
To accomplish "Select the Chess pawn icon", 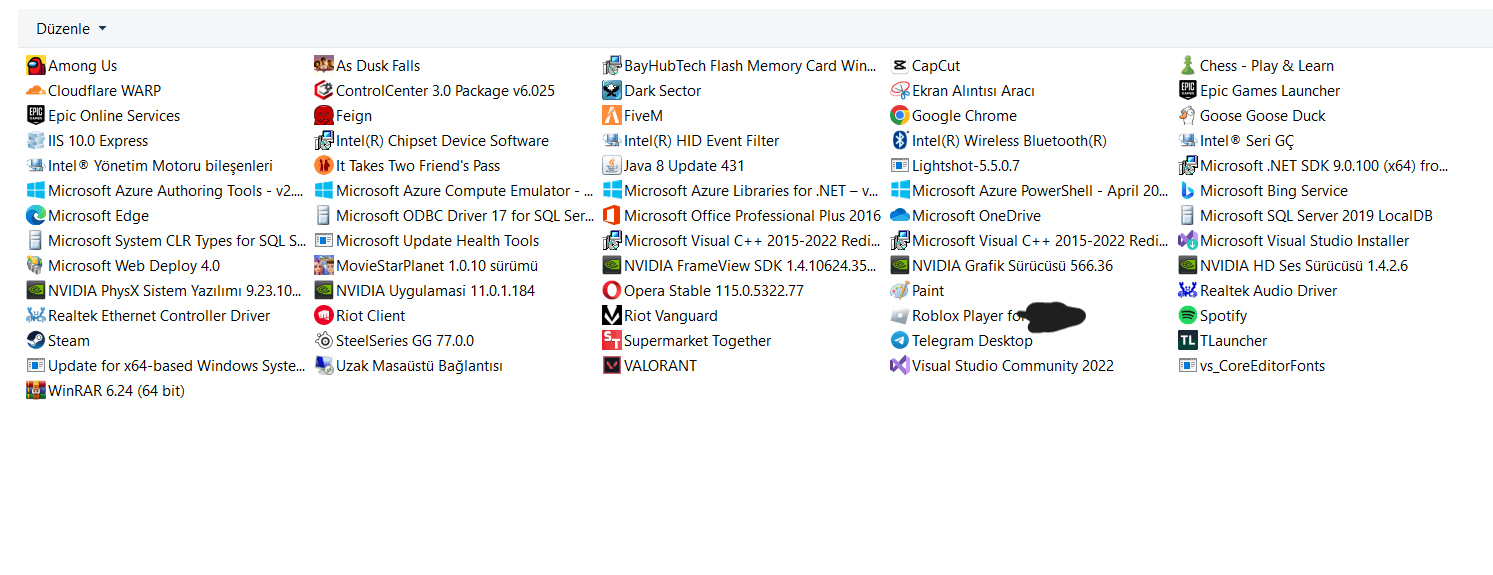I will [x=1188, y=66].
